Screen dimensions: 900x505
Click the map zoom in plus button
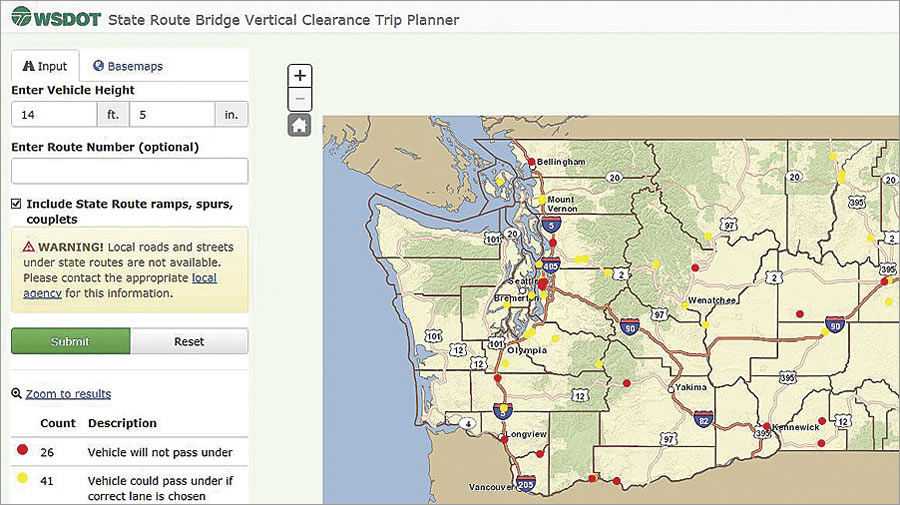(x=300, y=76)
